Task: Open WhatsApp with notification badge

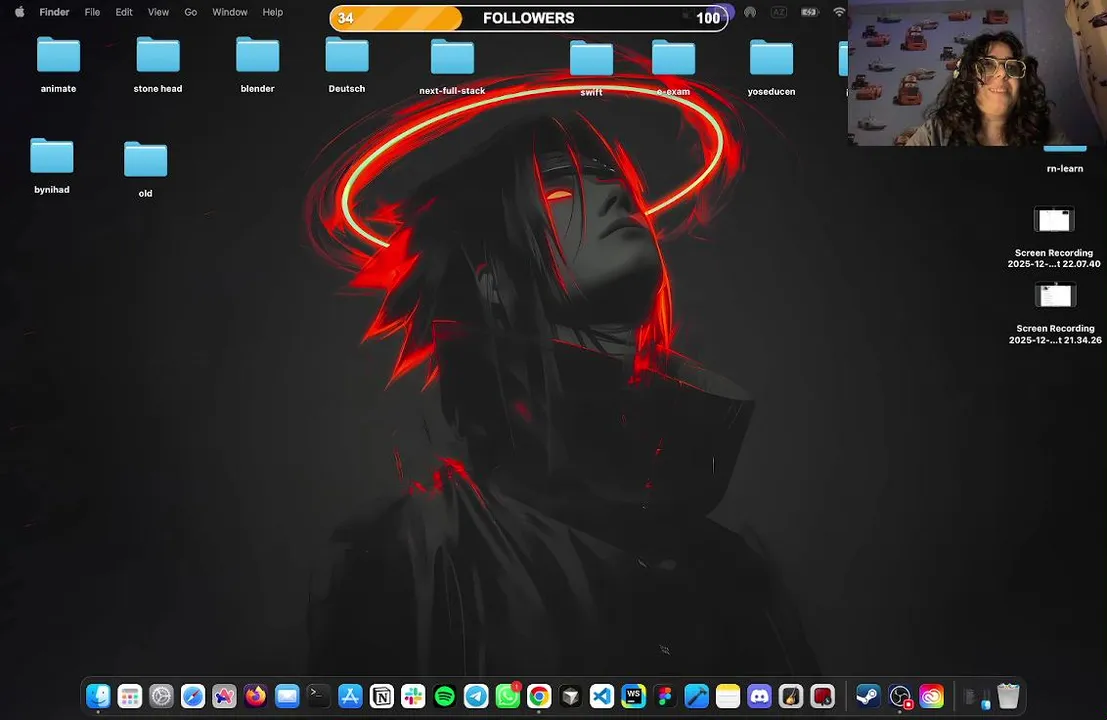Action: pos(508,697)
